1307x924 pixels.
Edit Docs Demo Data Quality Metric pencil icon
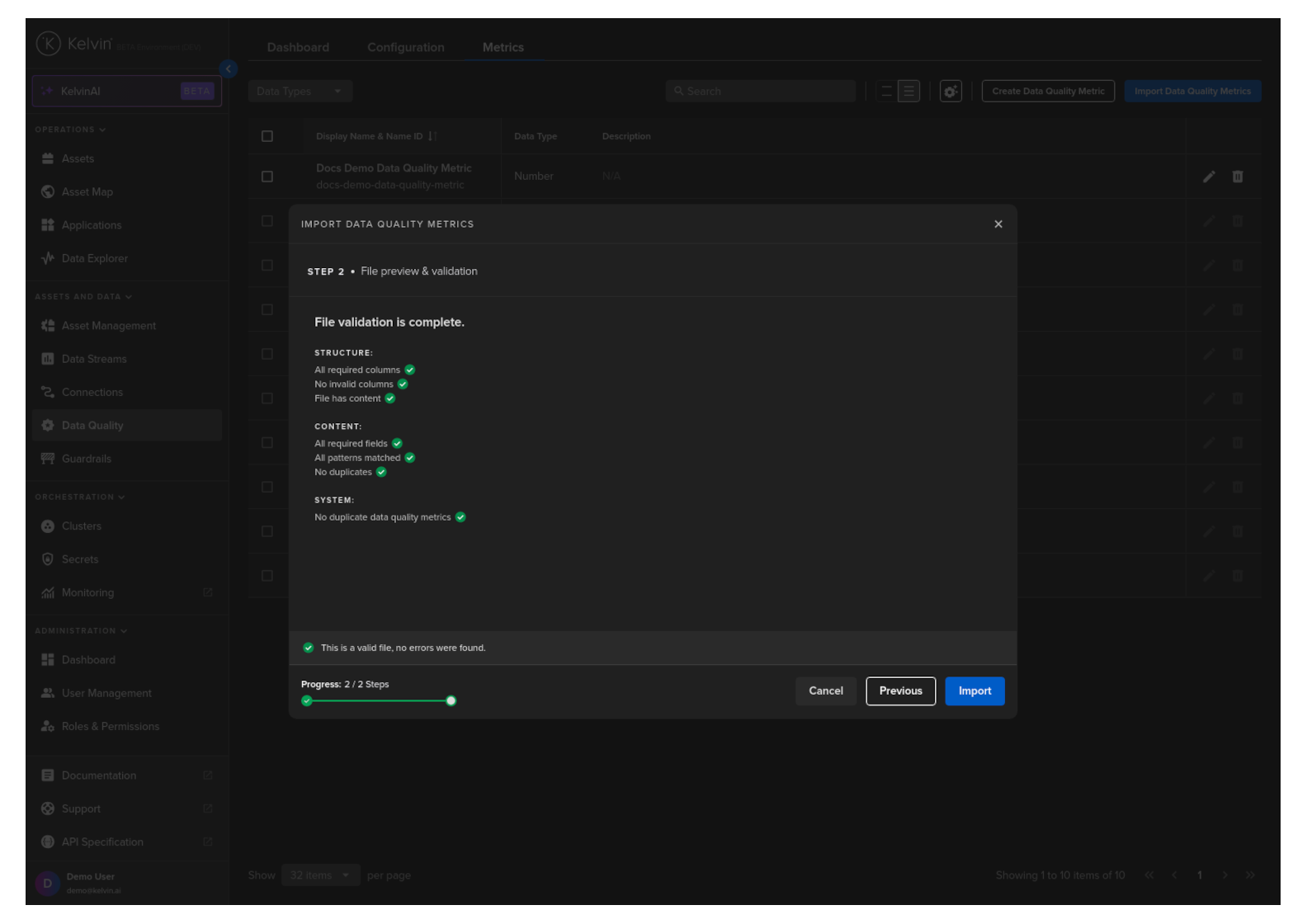point(1208,177)
